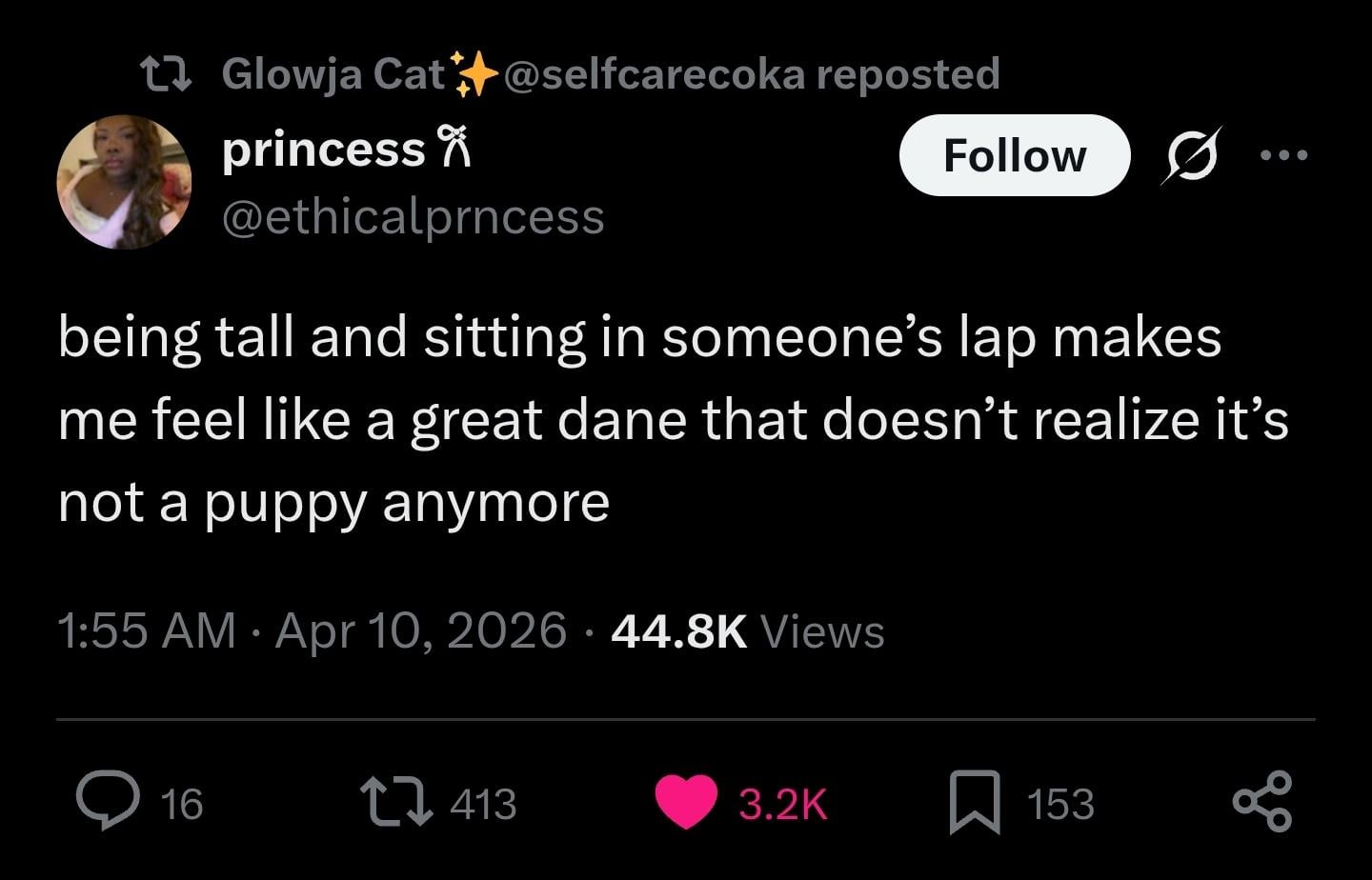Reply to princess's tweet via speech bubble icon

(x=111, y=802)
